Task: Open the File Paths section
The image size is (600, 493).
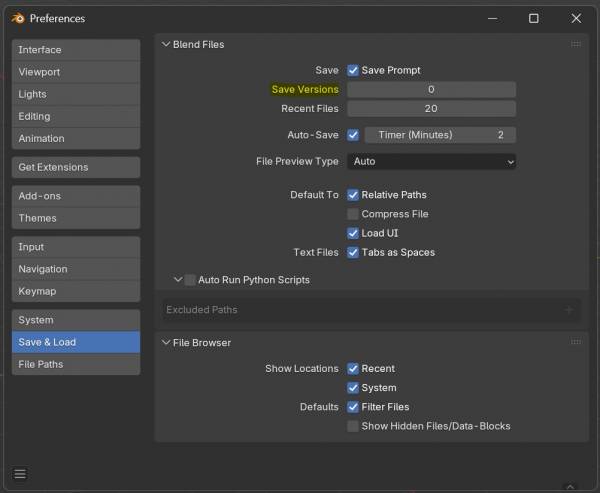Action: coord(76,364)
